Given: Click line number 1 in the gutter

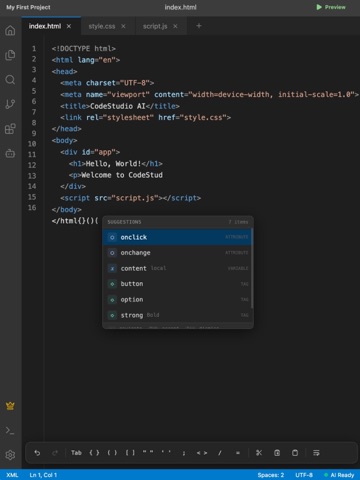Looking at the screenshot, I should pos(34,49).
